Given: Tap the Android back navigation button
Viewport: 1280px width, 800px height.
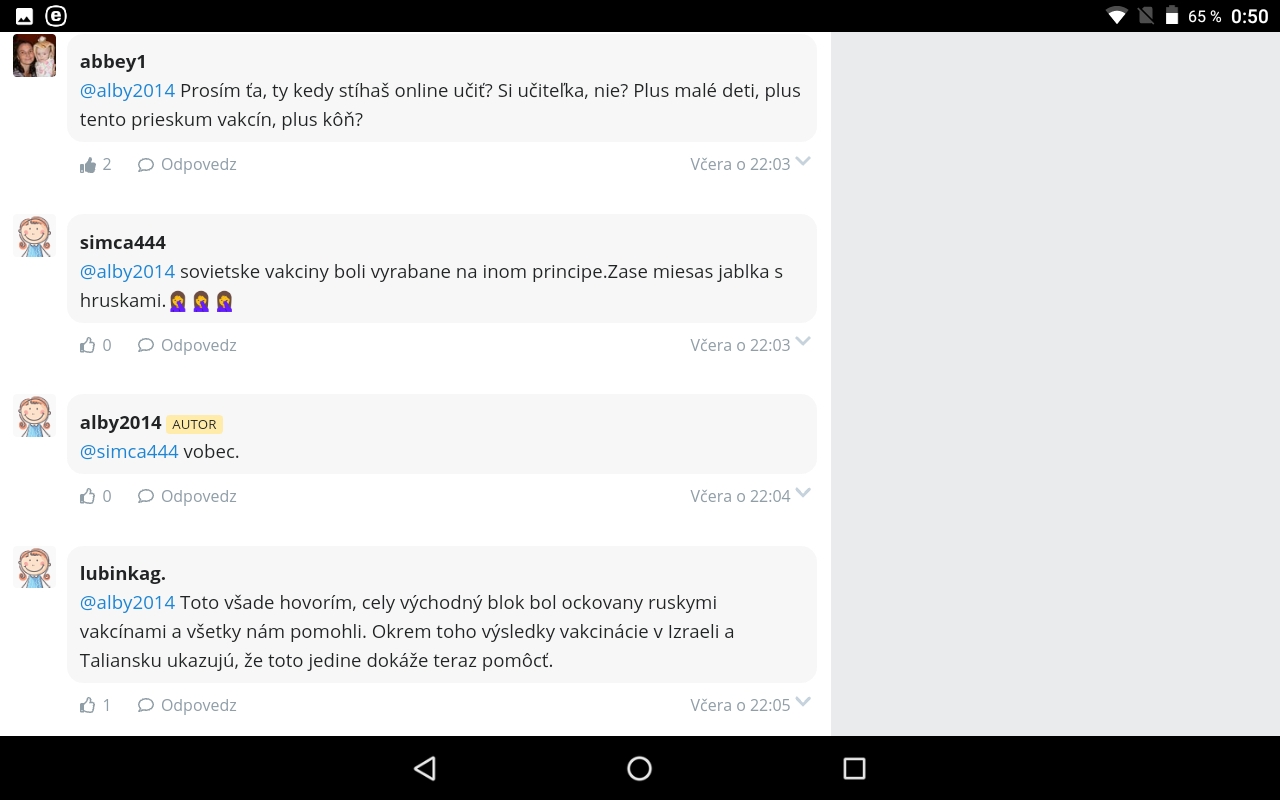Looking at the screenshot, I should pos(425,768).
